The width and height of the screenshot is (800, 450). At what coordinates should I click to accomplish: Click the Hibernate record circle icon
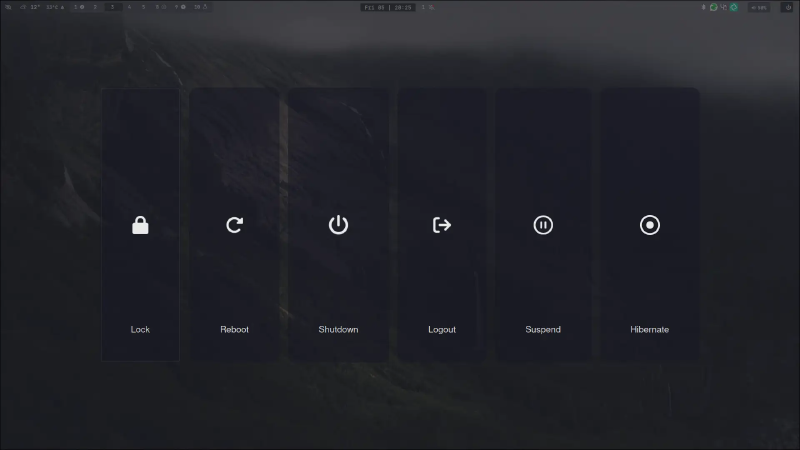pyautogui.click(x=649, y=225)
